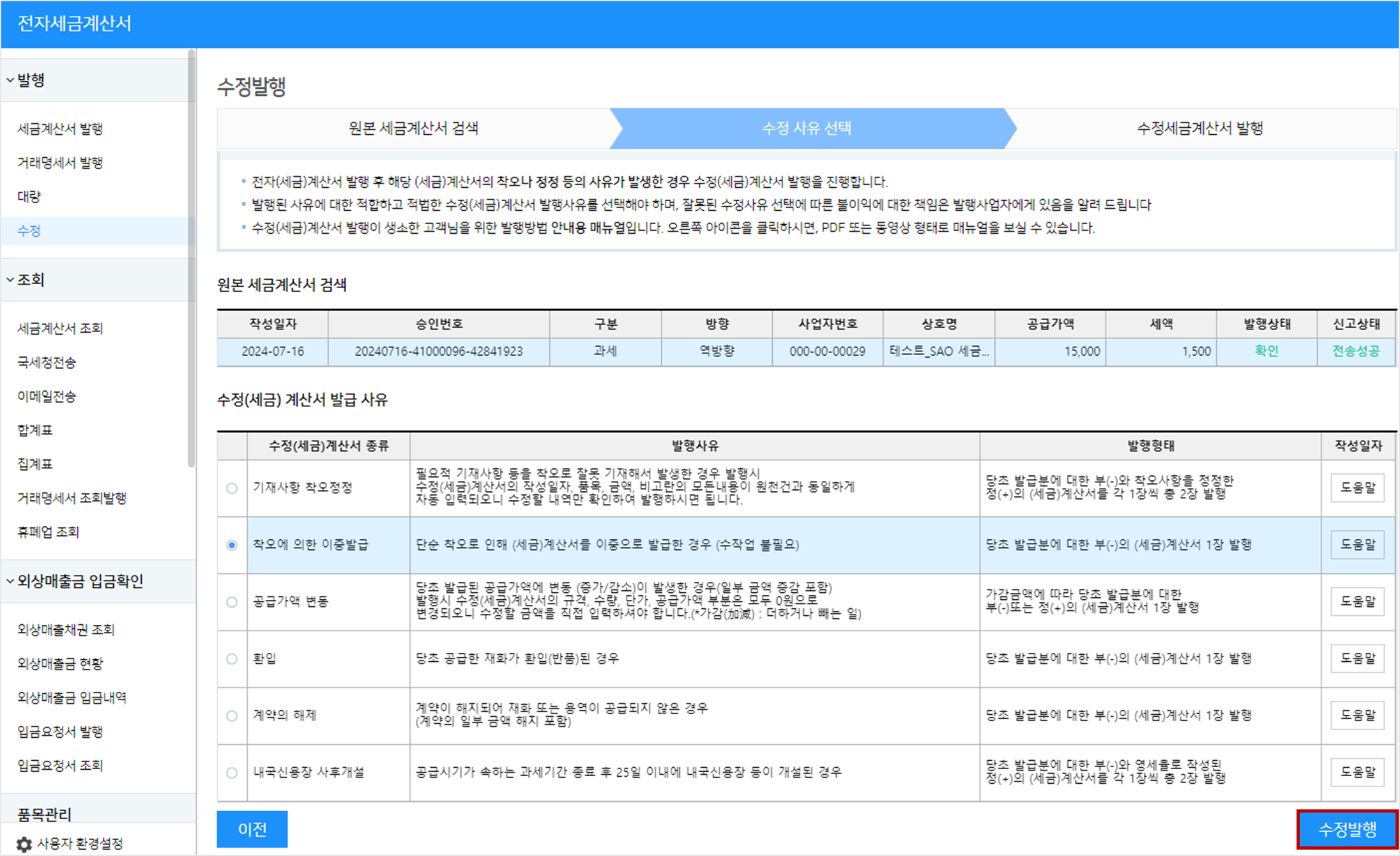Screen dimensions: 1400x856
Task: Go to the 수정세금계산서 발행 step tab
Action: [1199, 128]
